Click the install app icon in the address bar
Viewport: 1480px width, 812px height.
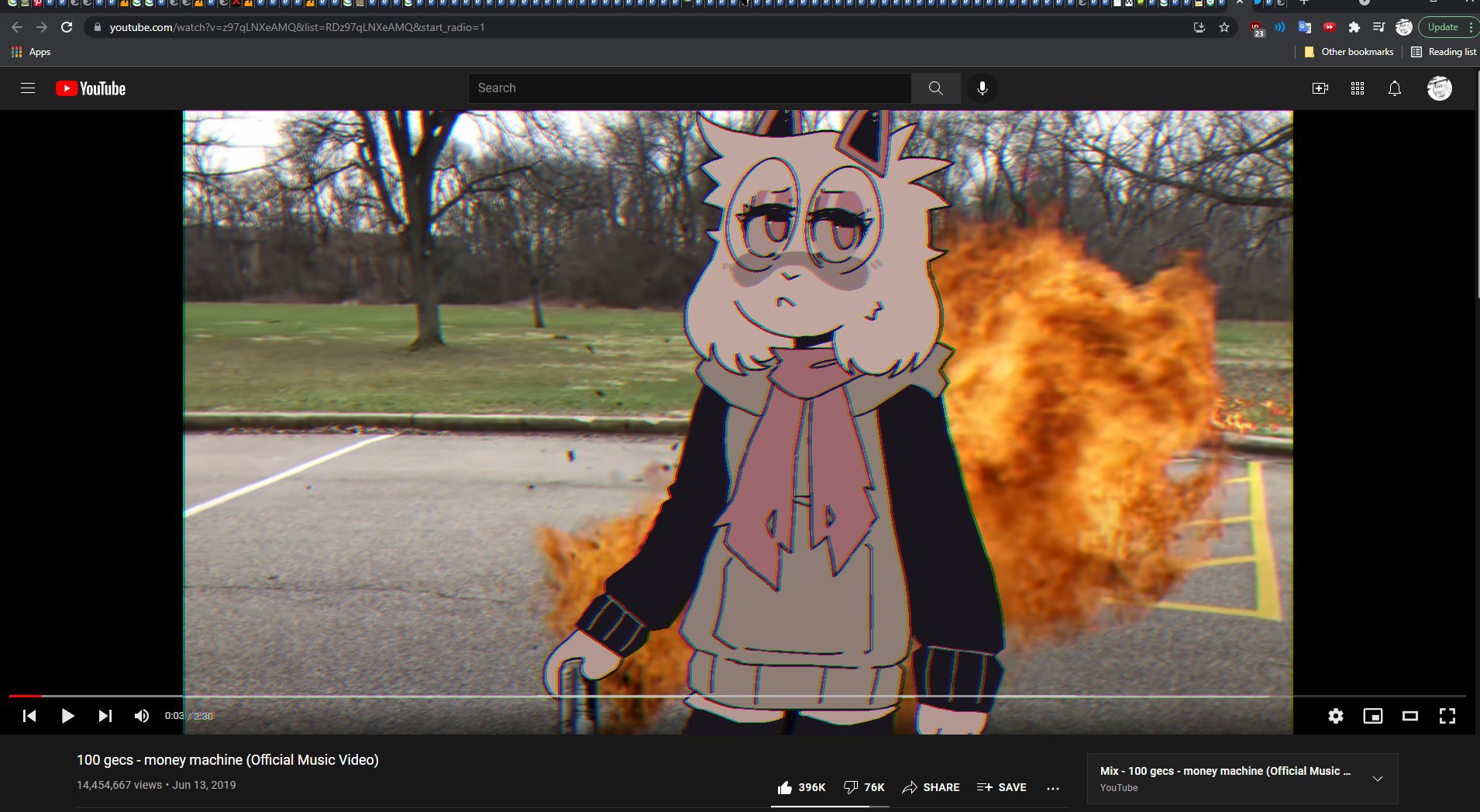pyautogui.click(x=1199, y=27)
